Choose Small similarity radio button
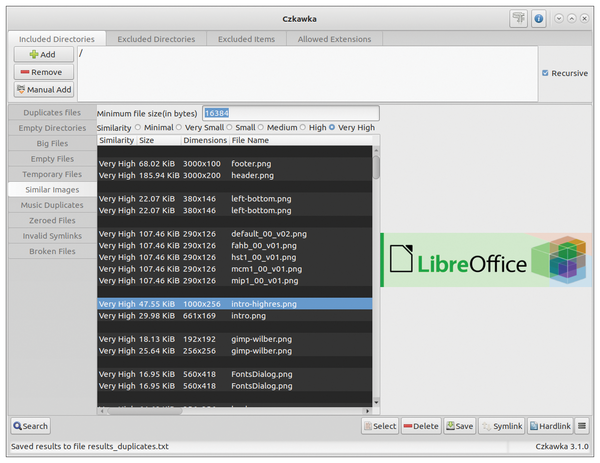600x463 pixels. (229, 127)
